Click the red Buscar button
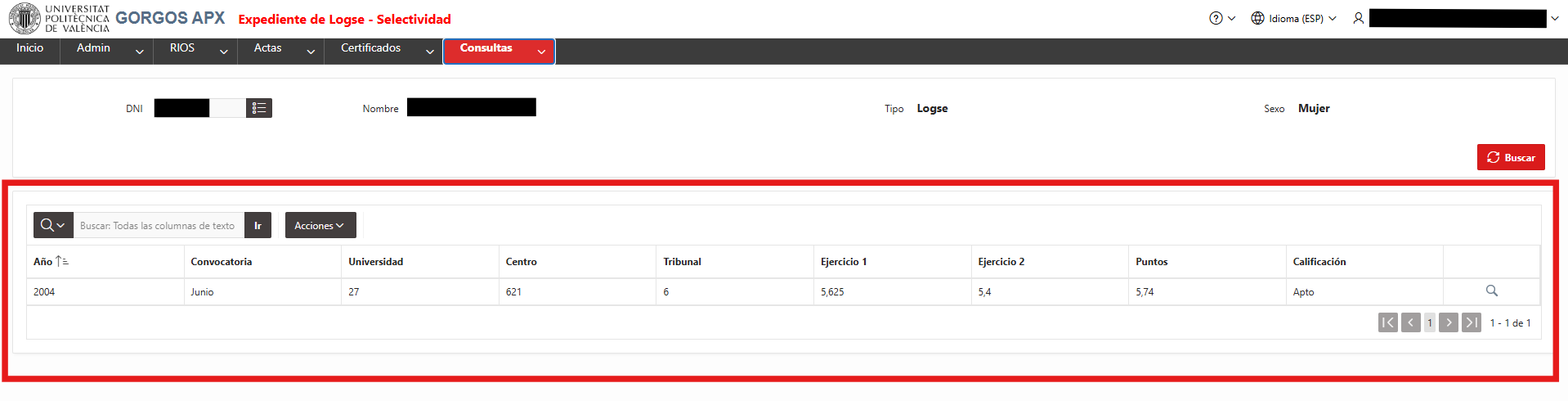 (1511, 157)
